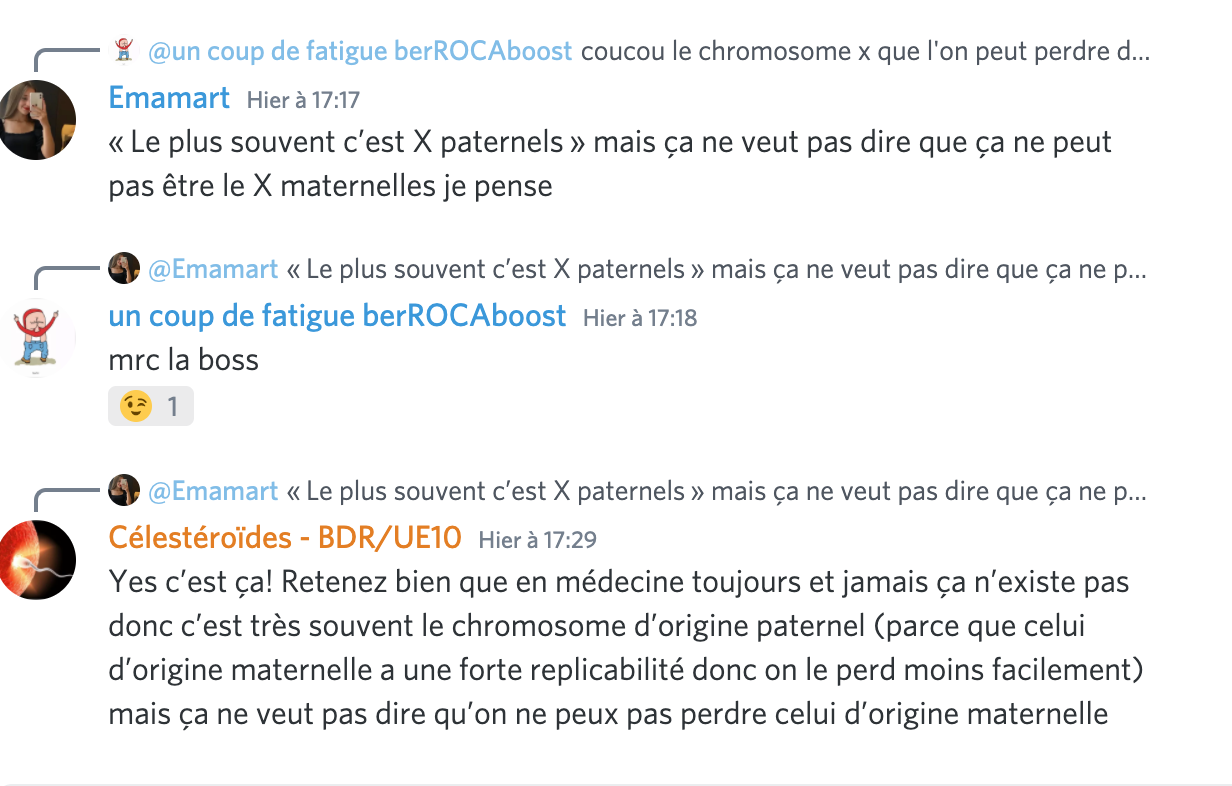Click small Emamart avatar in reply above 'mrc la boss'

tap(124, 269)
